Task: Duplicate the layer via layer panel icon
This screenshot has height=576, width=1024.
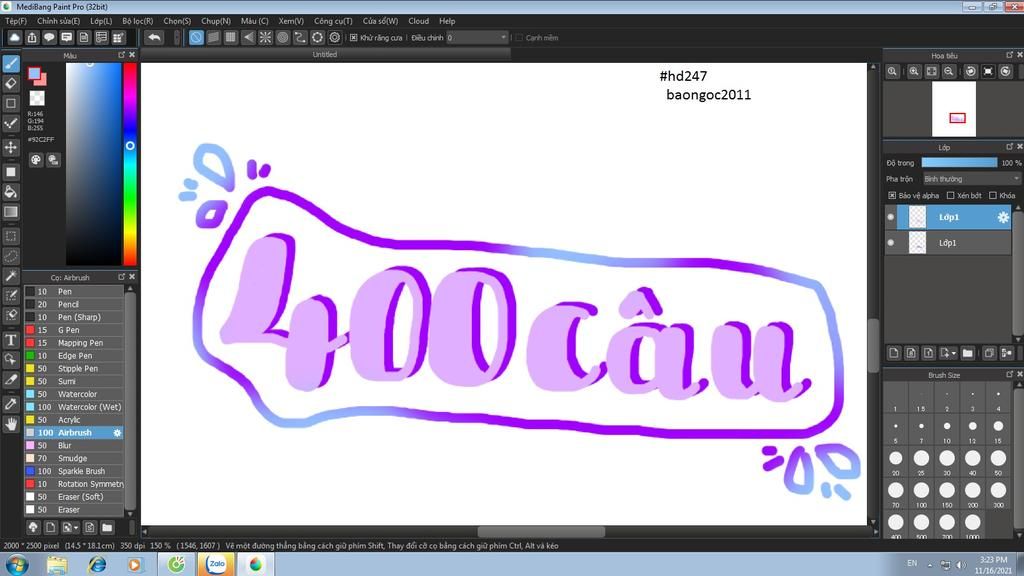Action: tap(989, 353)
